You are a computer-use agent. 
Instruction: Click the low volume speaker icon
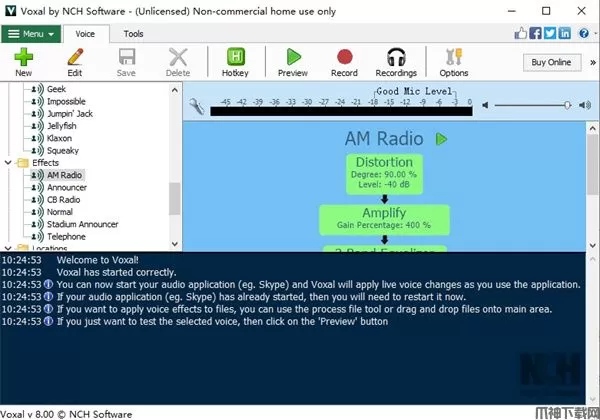click(485, 105)
